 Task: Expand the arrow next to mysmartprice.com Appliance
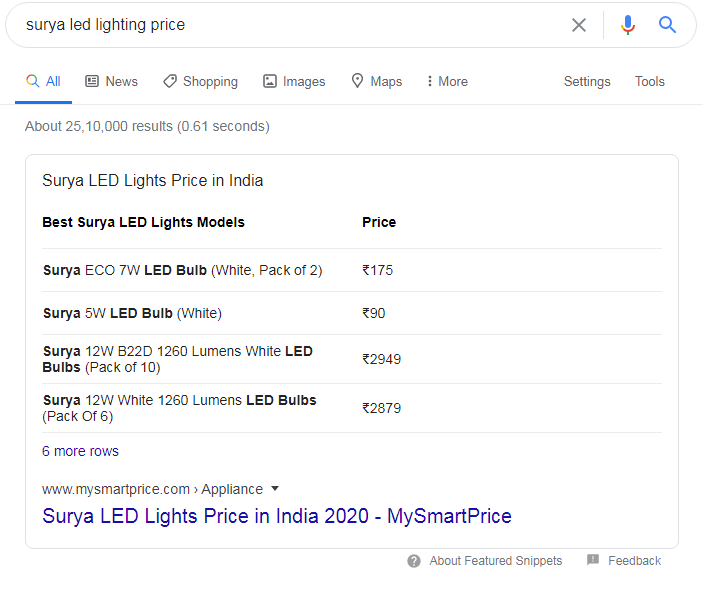click(x=275, y=489)
